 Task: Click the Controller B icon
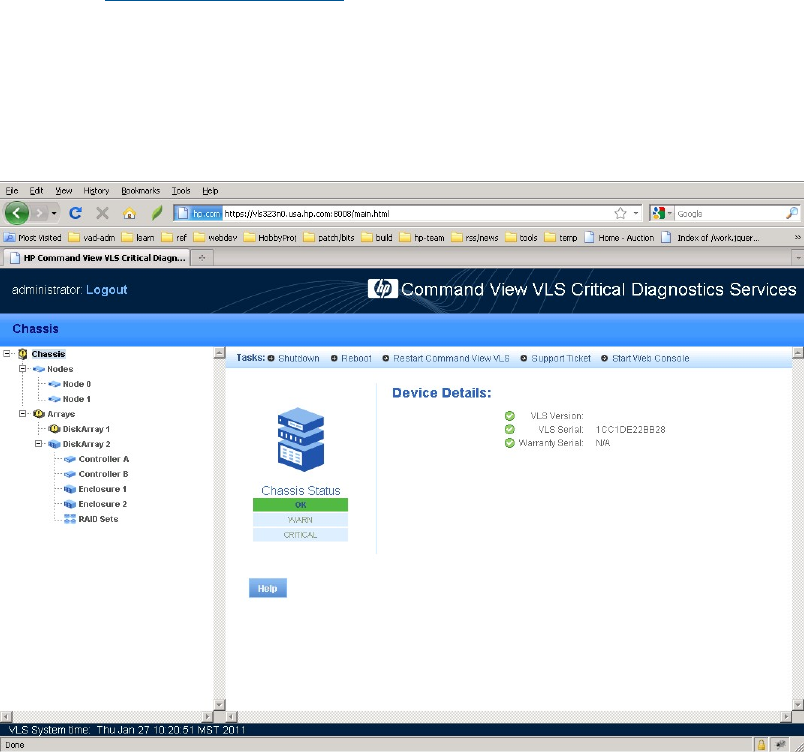pyautogui.click(x=70, y=474)
